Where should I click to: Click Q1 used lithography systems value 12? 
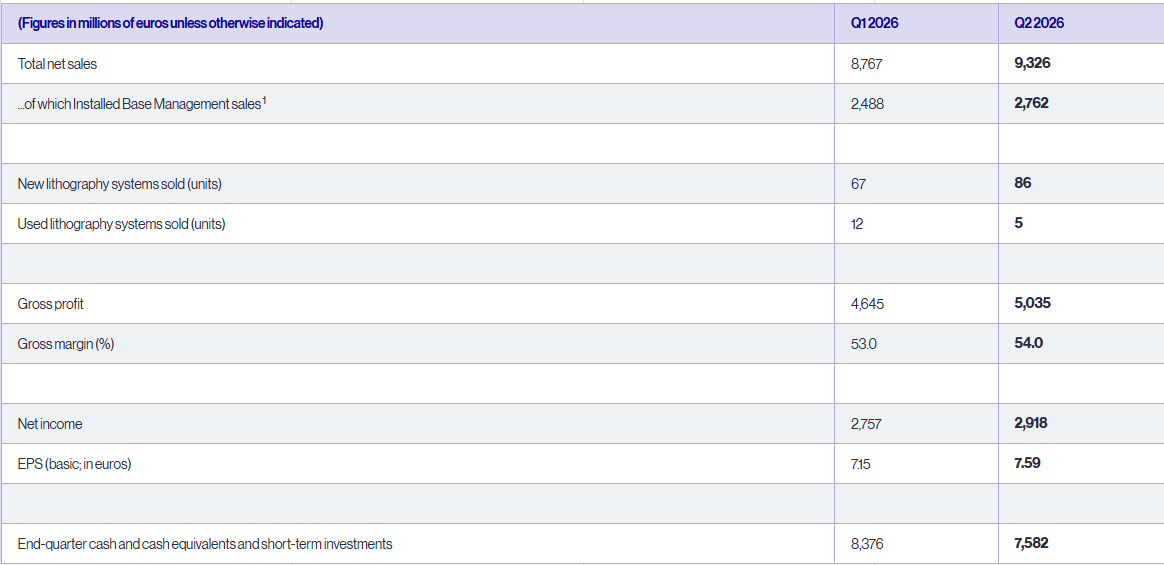point(857,224)
